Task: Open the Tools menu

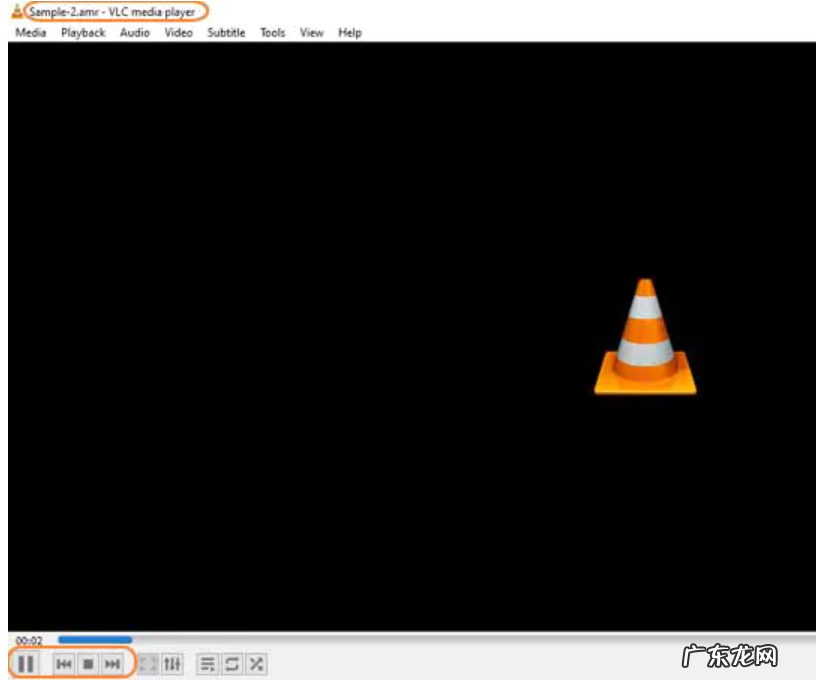Action: coord(273,33)
